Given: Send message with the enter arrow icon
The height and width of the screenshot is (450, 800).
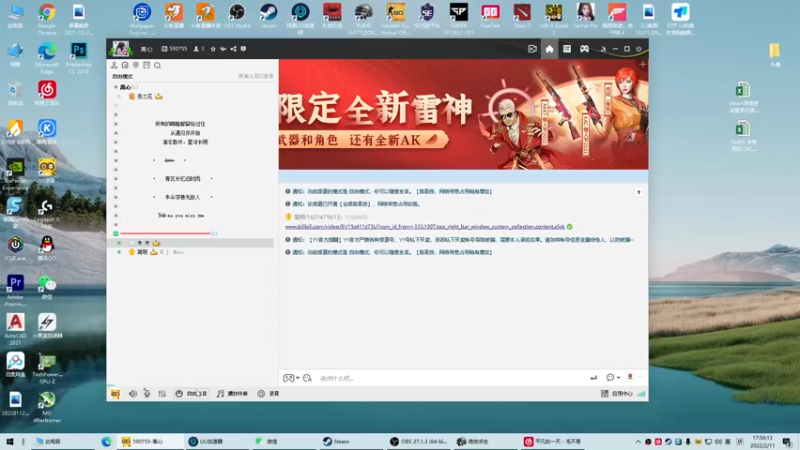Looking at the screenshot, I should [593, 378].
